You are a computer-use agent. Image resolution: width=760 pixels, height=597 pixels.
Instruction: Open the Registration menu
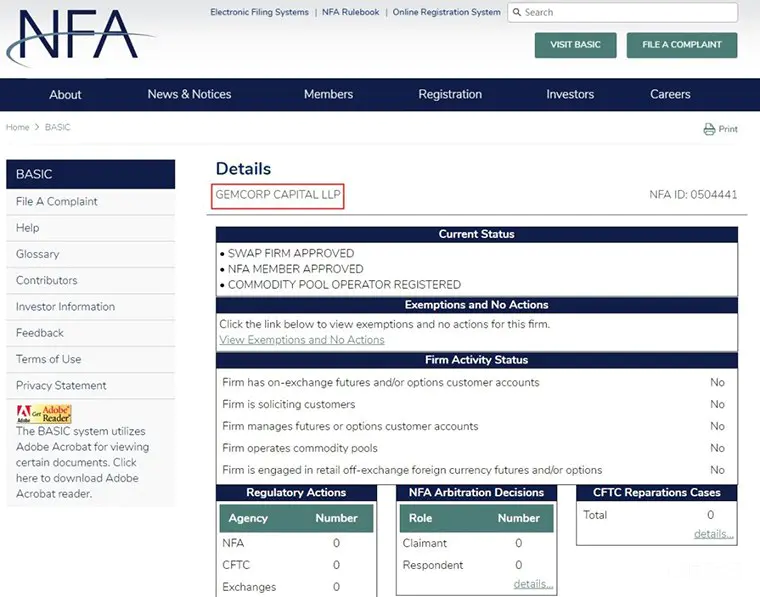pyautogui.click(x=450, y=94)
